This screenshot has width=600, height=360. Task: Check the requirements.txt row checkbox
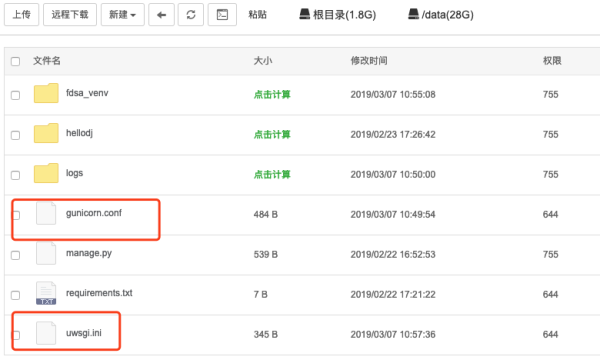[15, 295]
